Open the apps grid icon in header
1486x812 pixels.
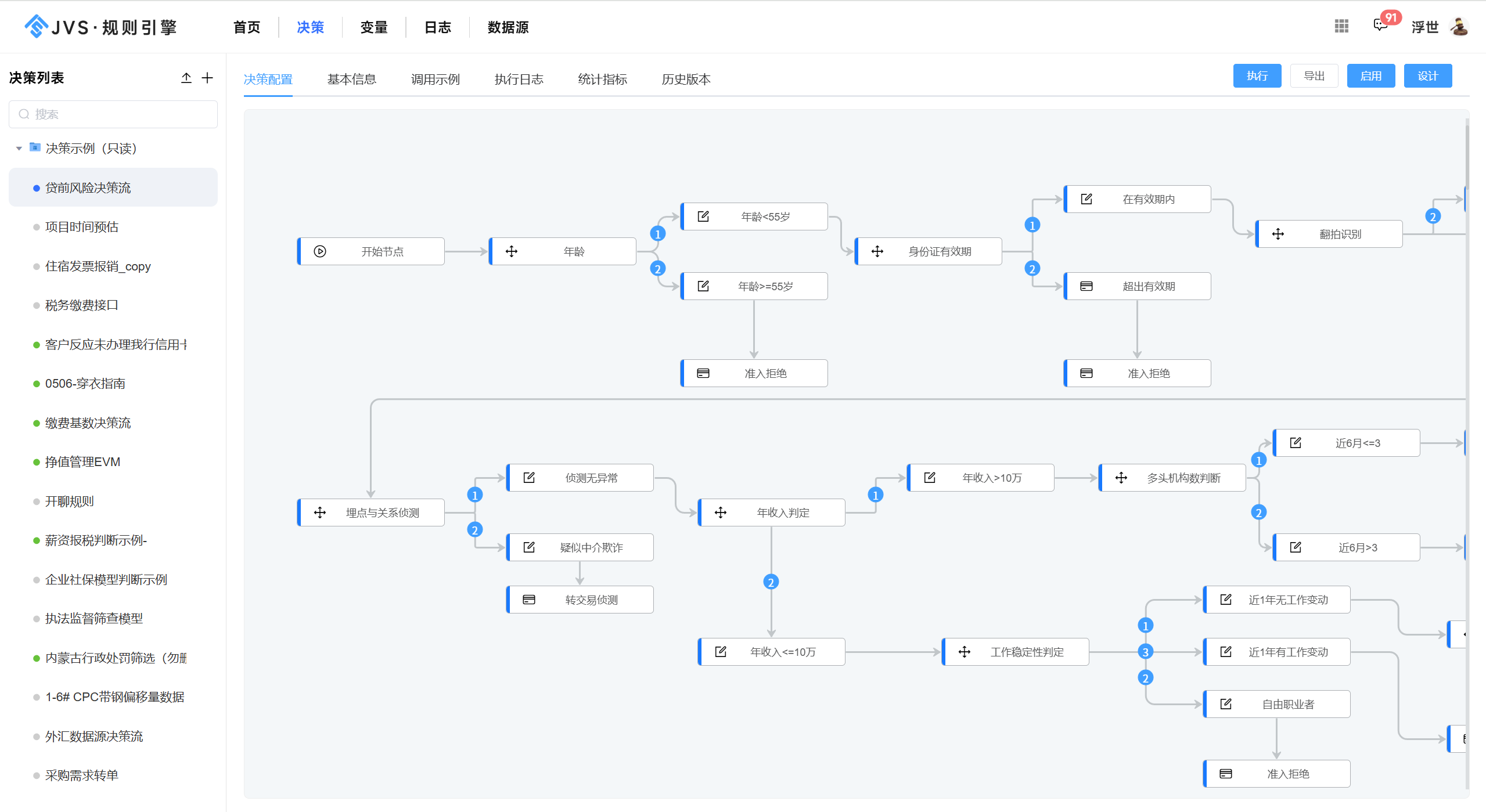(x=1341, y=26)
